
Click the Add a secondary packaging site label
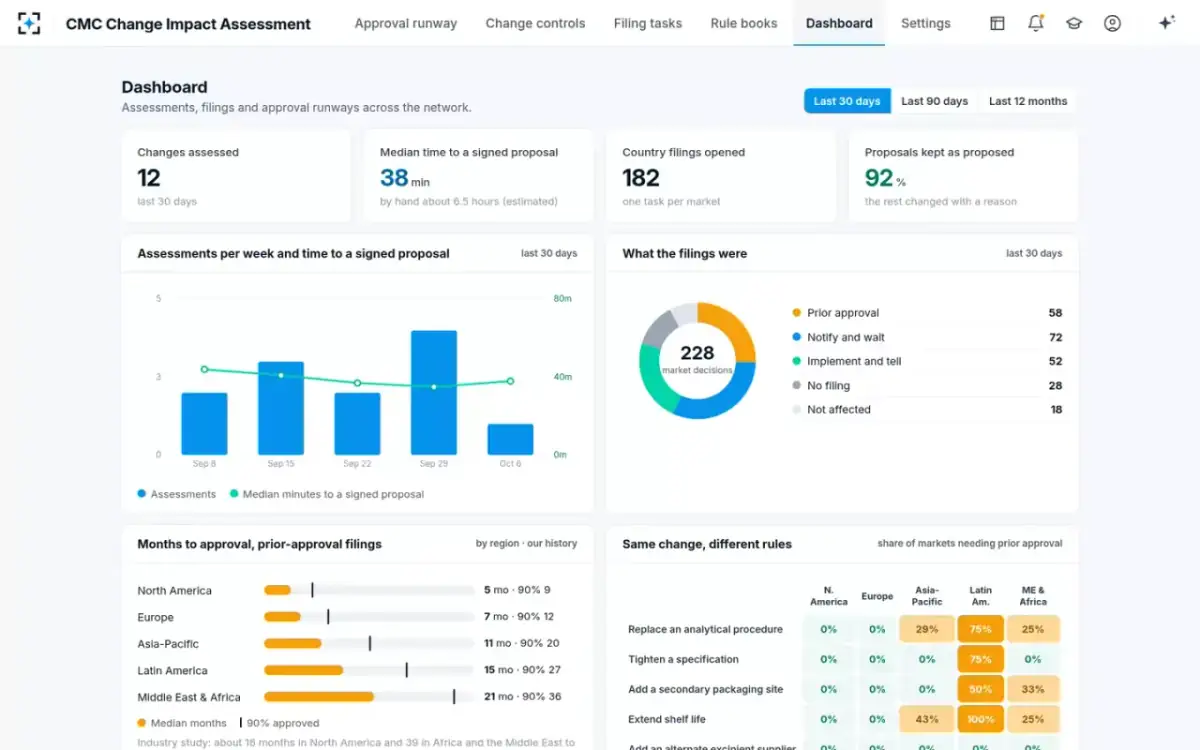click(x=705, y=689)
